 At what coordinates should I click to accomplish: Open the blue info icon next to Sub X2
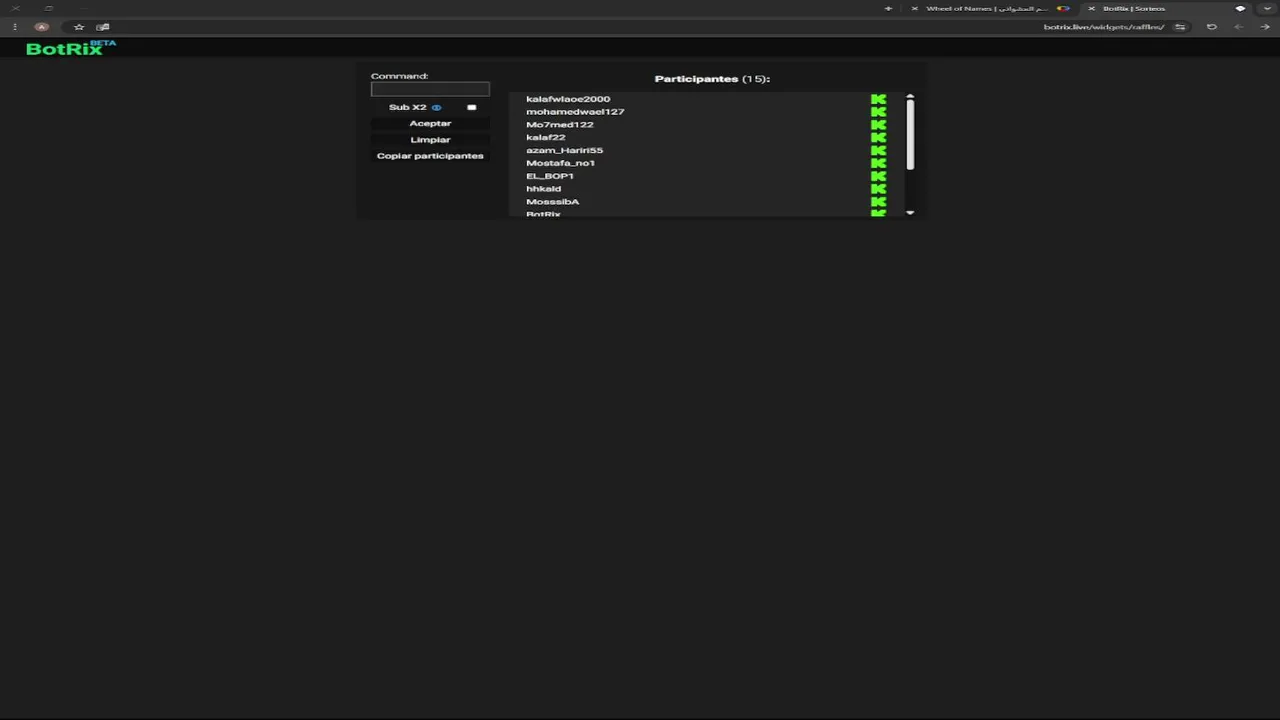pyautogui.click(x=436, y=107)
